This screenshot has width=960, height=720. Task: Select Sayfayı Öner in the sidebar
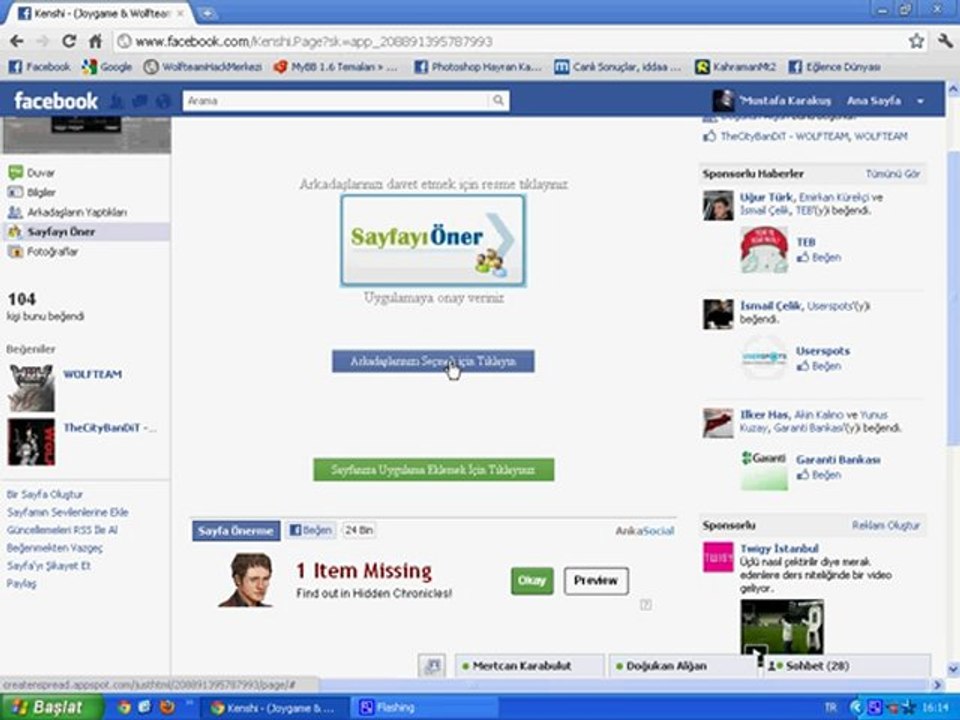85,231
